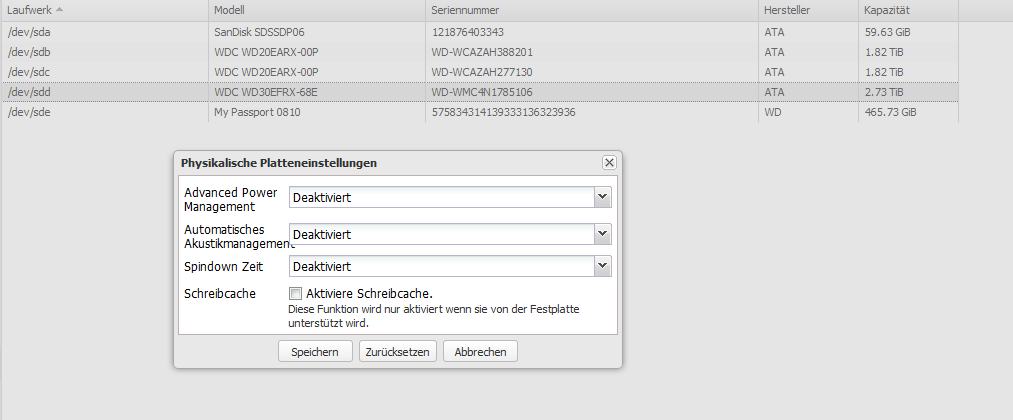1013x420 pixels.
Task: Open Automatisches Akustikmanagement dropdown arrow
Action: click(602, 234)
